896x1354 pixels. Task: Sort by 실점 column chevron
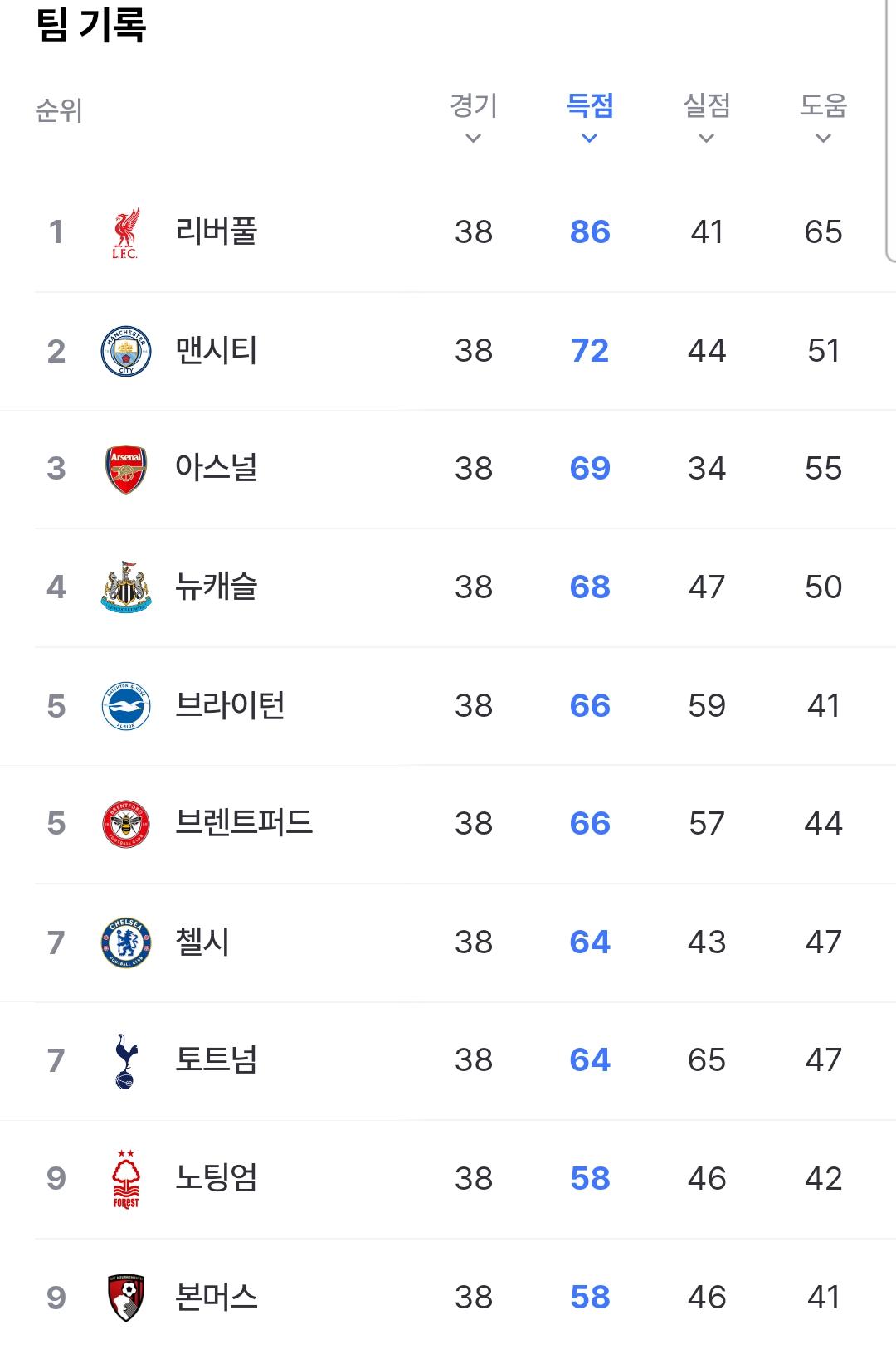pos(707,139)
